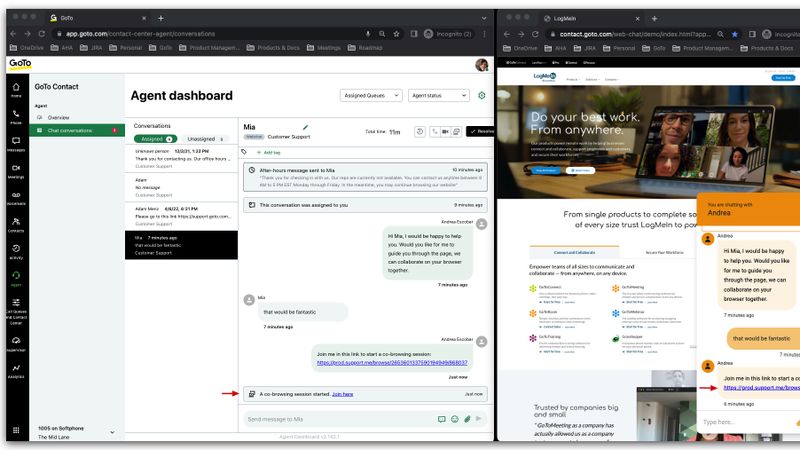Open Adam No message conversation
Screen dimensions: 800x450
(x=182, y=187)
